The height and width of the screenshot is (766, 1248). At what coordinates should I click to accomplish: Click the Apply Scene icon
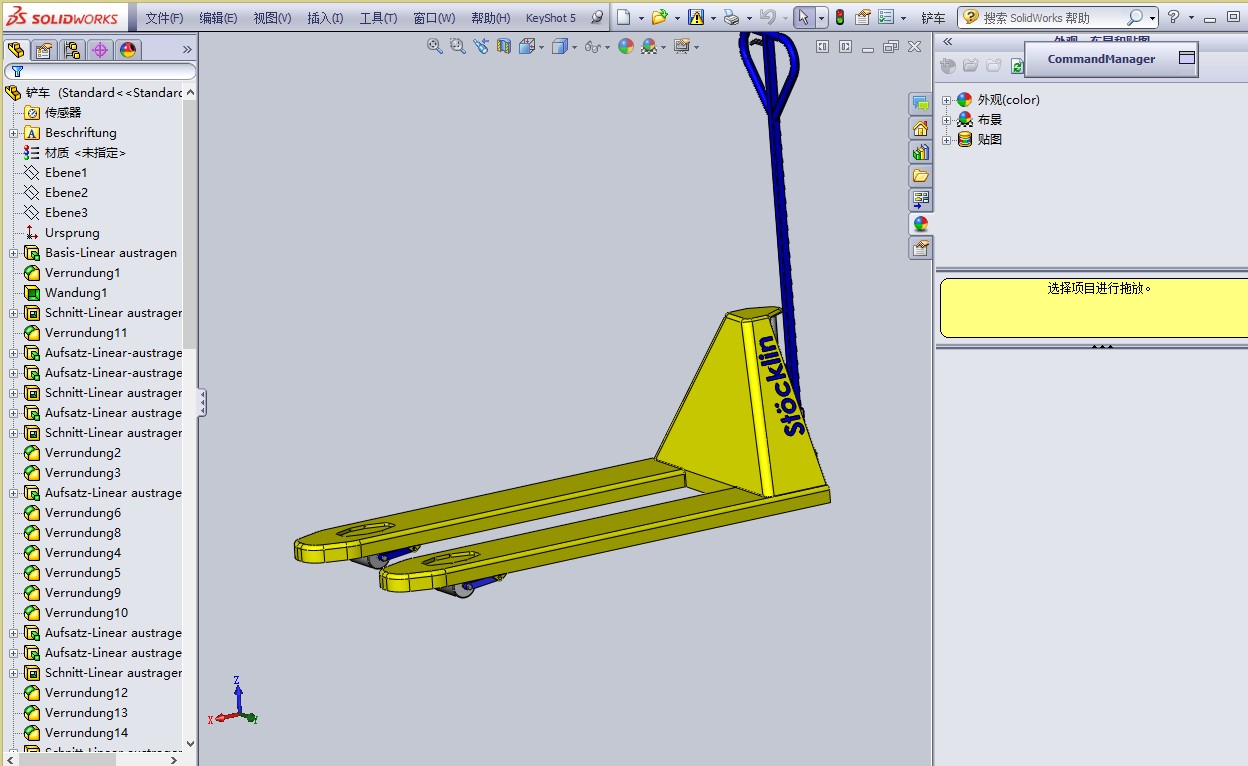[x=649, y=46]
